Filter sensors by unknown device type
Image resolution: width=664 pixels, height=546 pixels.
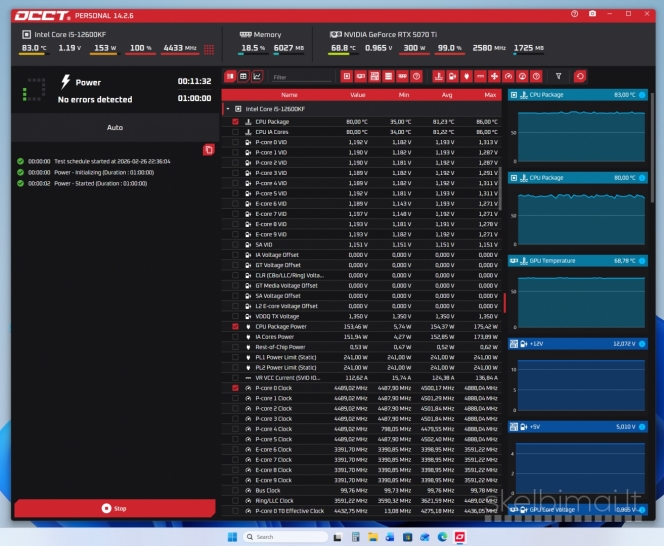click(416, 77)
